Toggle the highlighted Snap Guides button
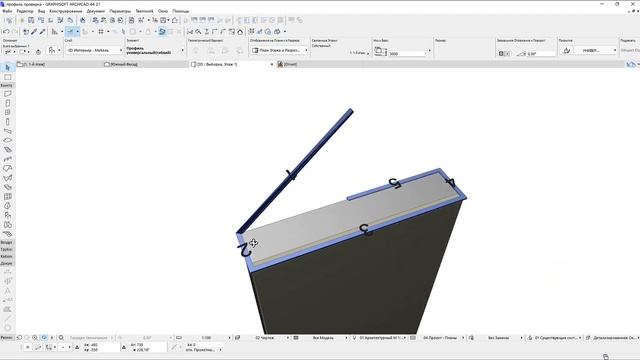 [70, 31]
